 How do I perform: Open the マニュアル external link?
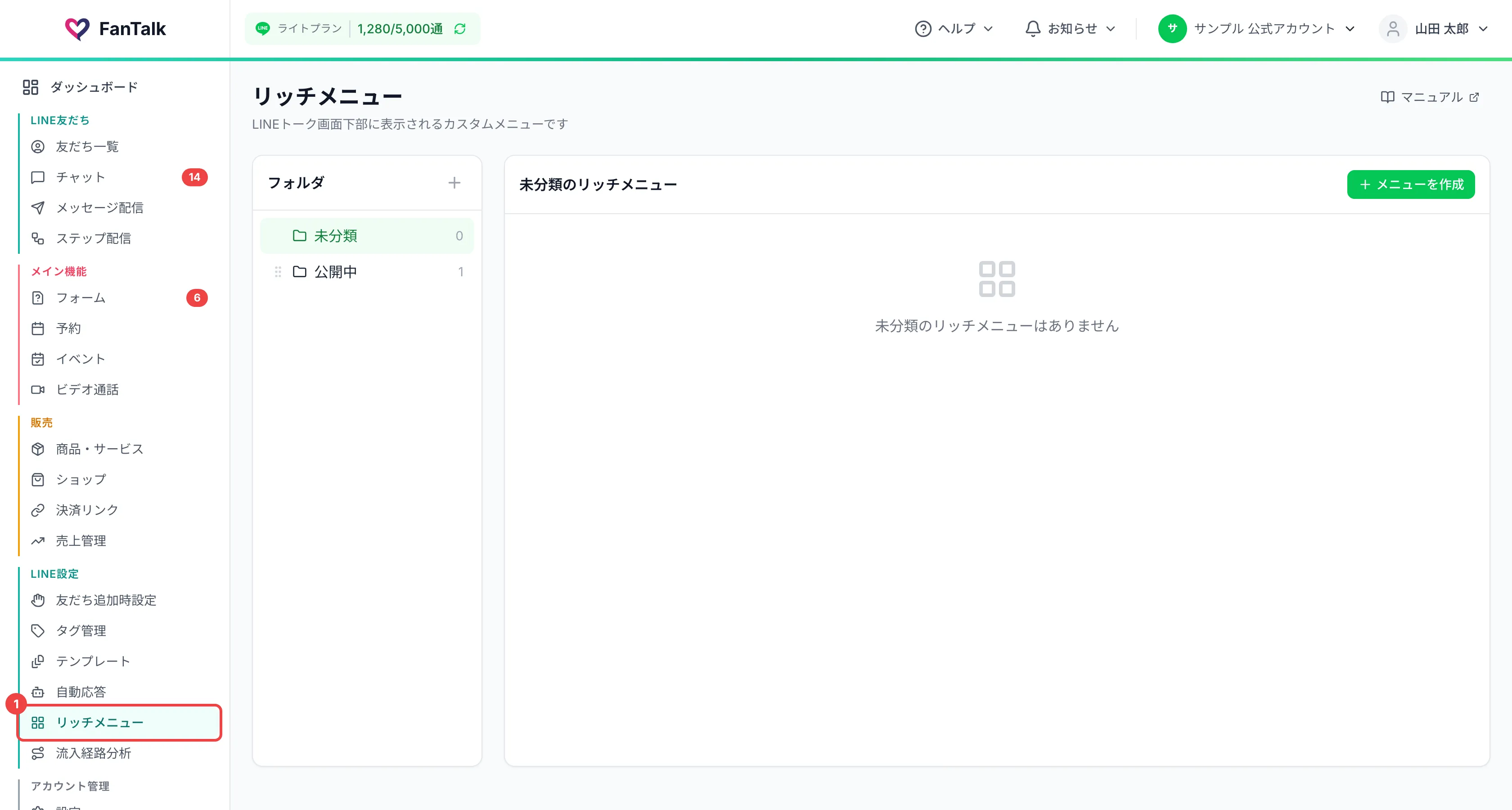click(x=1430, y=98)
